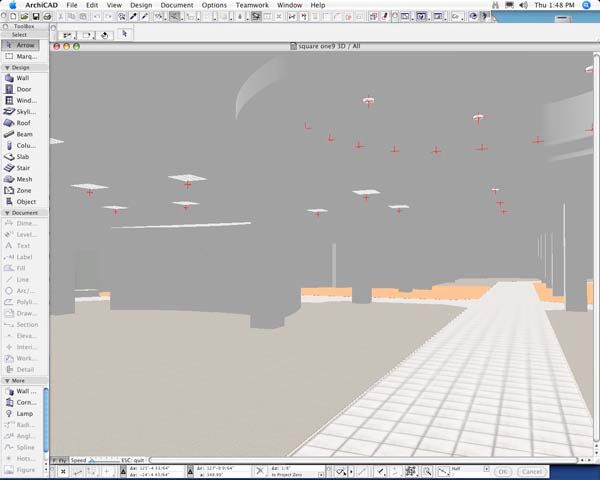This screenshot has width=600, height=480.
Task: Open second info box selection method dropdown
Action: click(x=88, y=36)
